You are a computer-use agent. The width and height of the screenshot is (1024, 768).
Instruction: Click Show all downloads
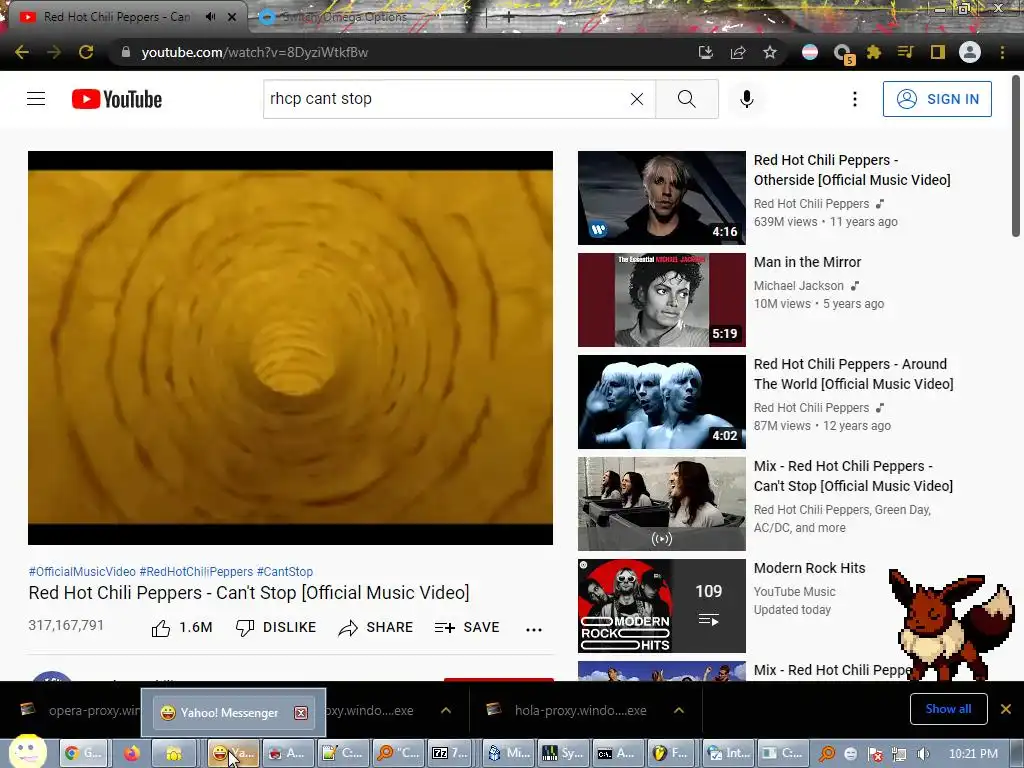[x=948, y=709]
